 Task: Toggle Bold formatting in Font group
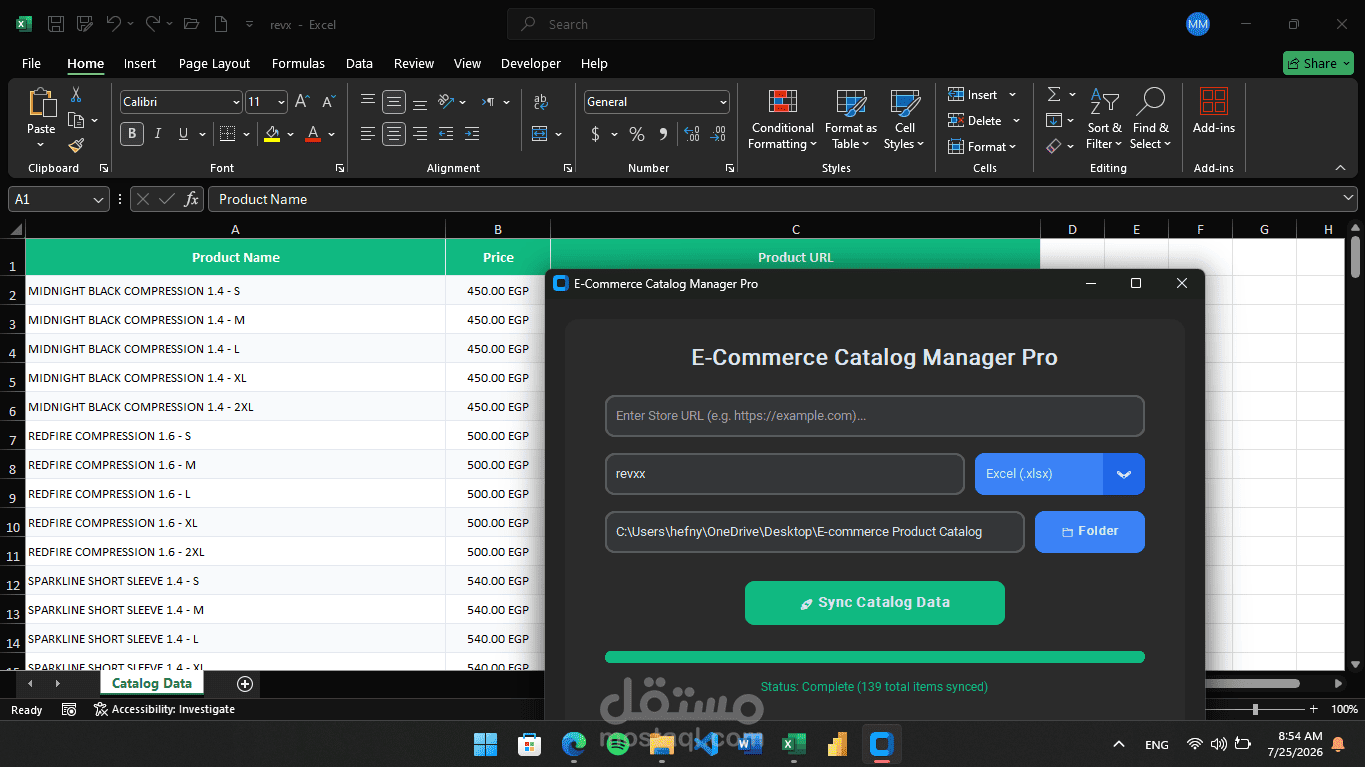(132, 134)
